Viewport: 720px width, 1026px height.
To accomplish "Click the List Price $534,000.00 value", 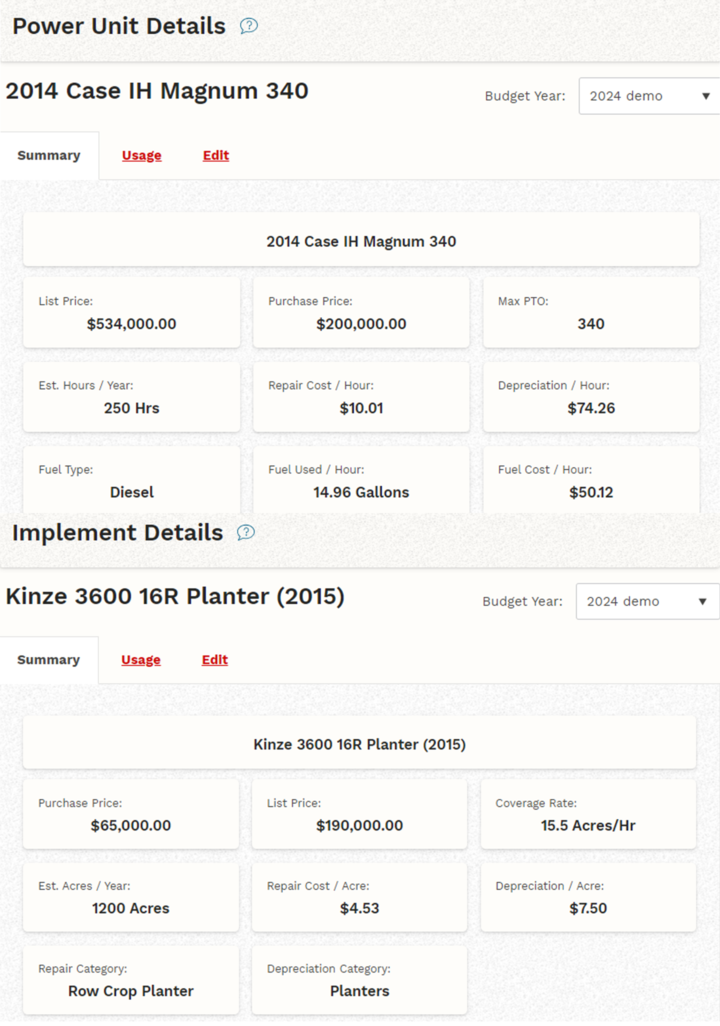I will tap(132, 324).
